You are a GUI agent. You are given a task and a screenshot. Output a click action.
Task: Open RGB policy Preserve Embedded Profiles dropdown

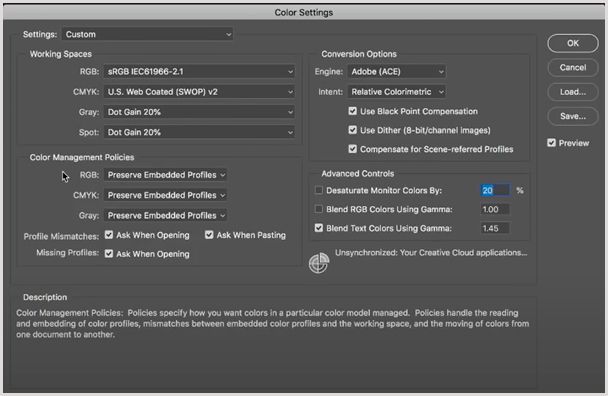(165, 175)
